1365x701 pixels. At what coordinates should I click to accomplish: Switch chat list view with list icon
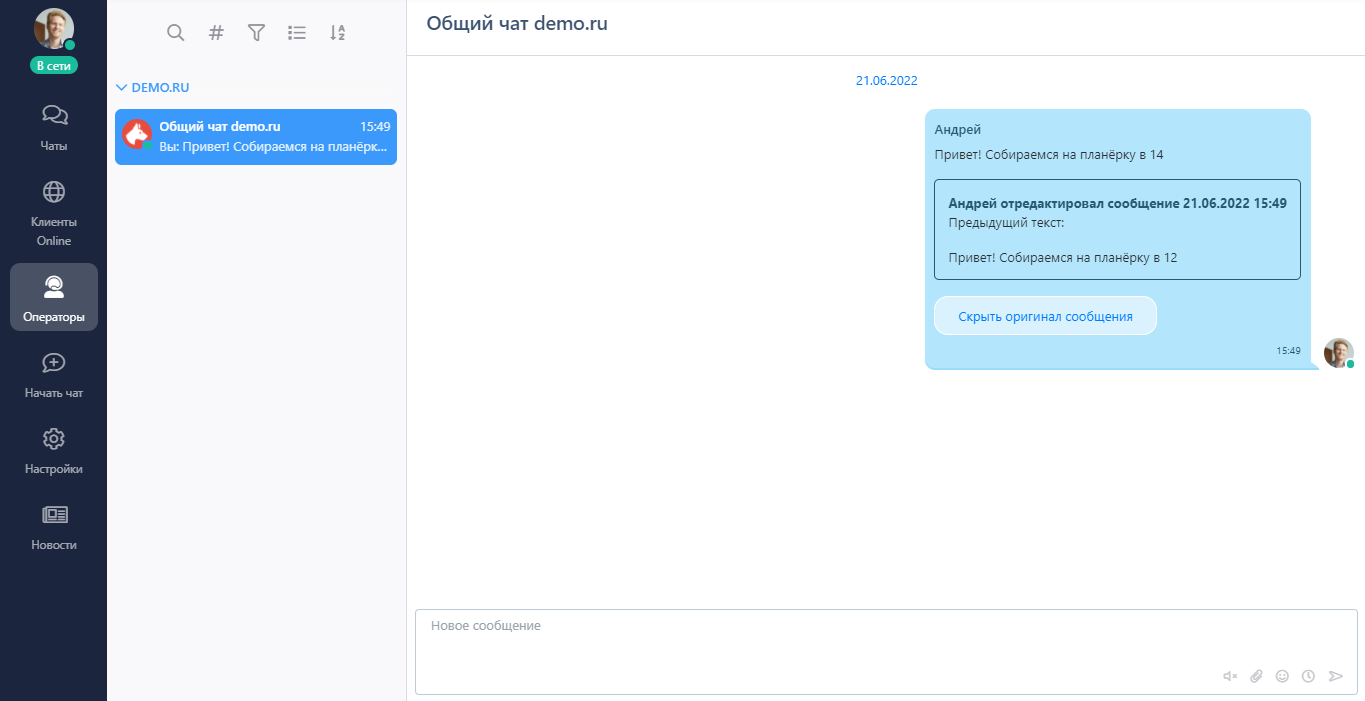[297, 33]
